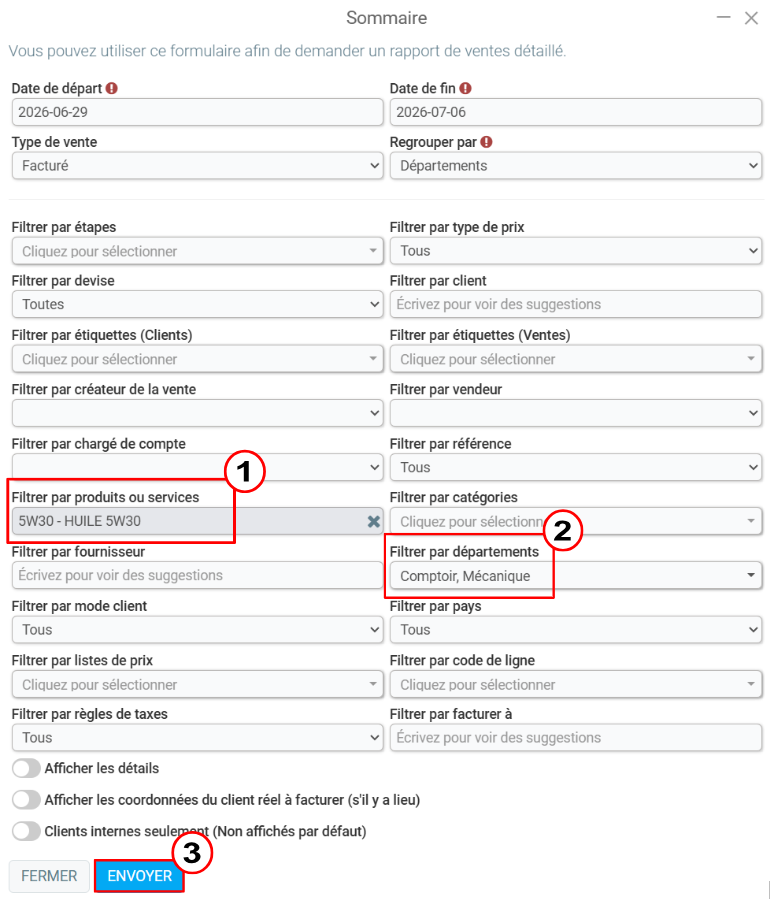Minimize the Sommaire dialog
Screen dimensions: 770x899
724,18
